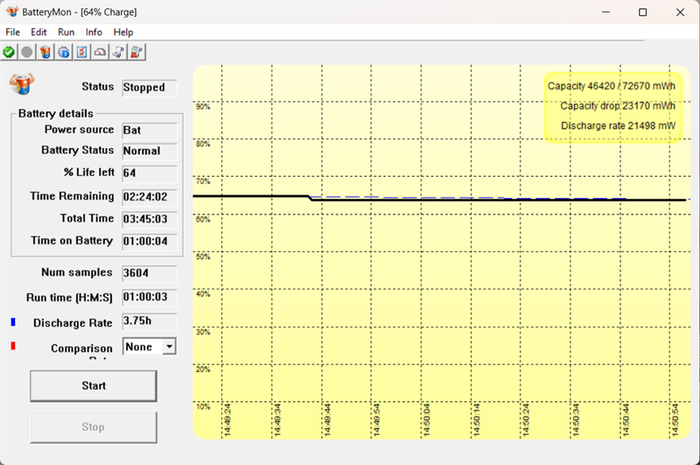
Task: Minimize the BatteryMon window
Action: click(x=606, y=12)
